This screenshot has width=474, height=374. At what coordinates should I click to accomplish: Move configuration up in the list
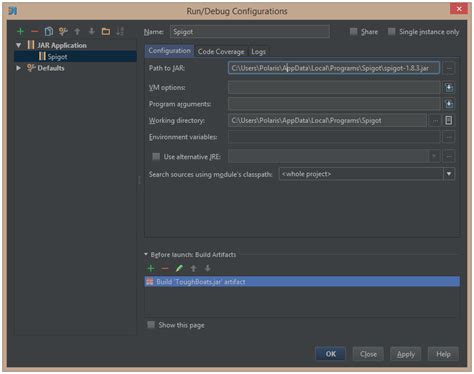77,31
